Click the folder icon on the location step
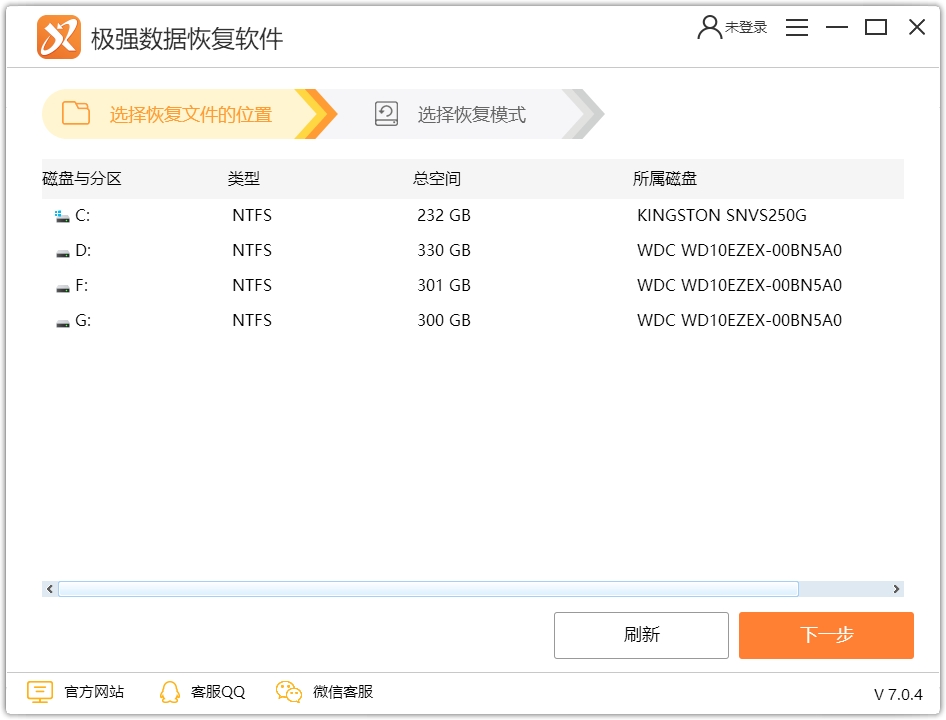The image size is (946, 720). (74, 114)
